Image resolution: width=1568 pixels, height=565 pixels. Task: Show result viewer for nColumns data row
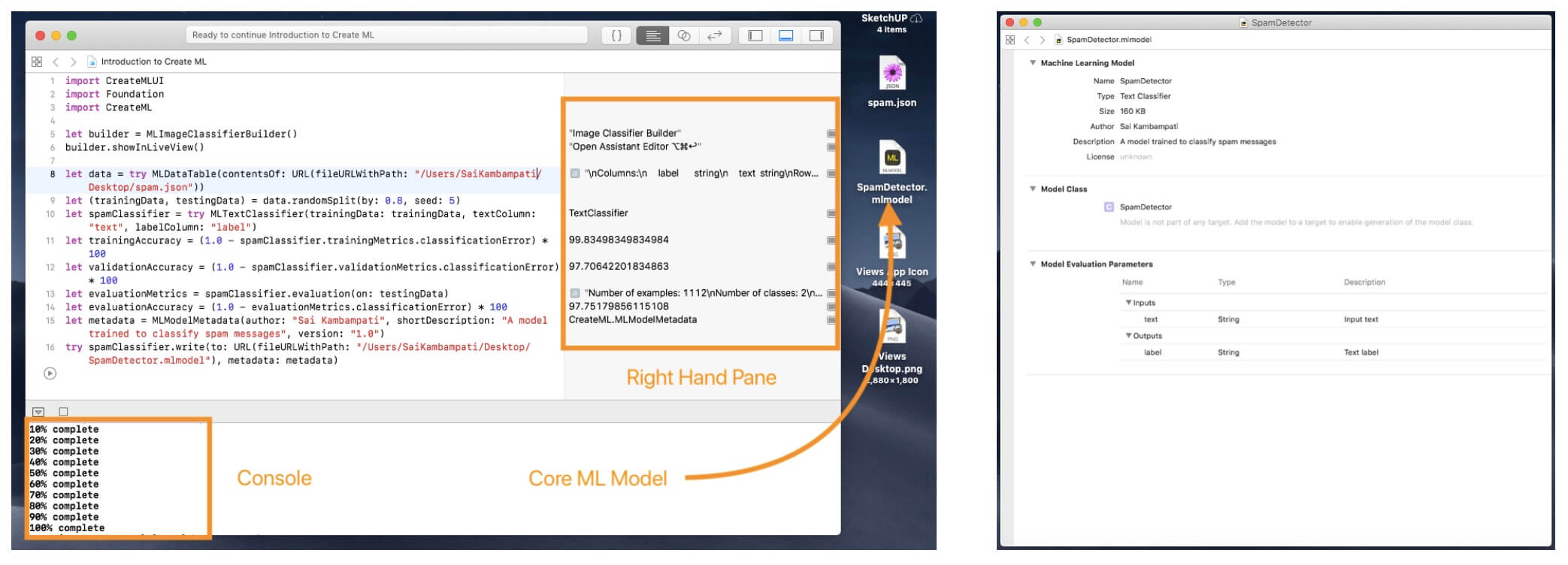[831, 174]
